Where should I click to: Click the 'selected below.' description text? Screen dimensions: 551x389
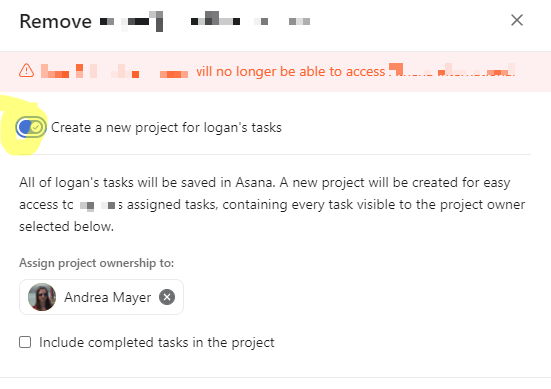pyautogui.click(x=66, y=227)
